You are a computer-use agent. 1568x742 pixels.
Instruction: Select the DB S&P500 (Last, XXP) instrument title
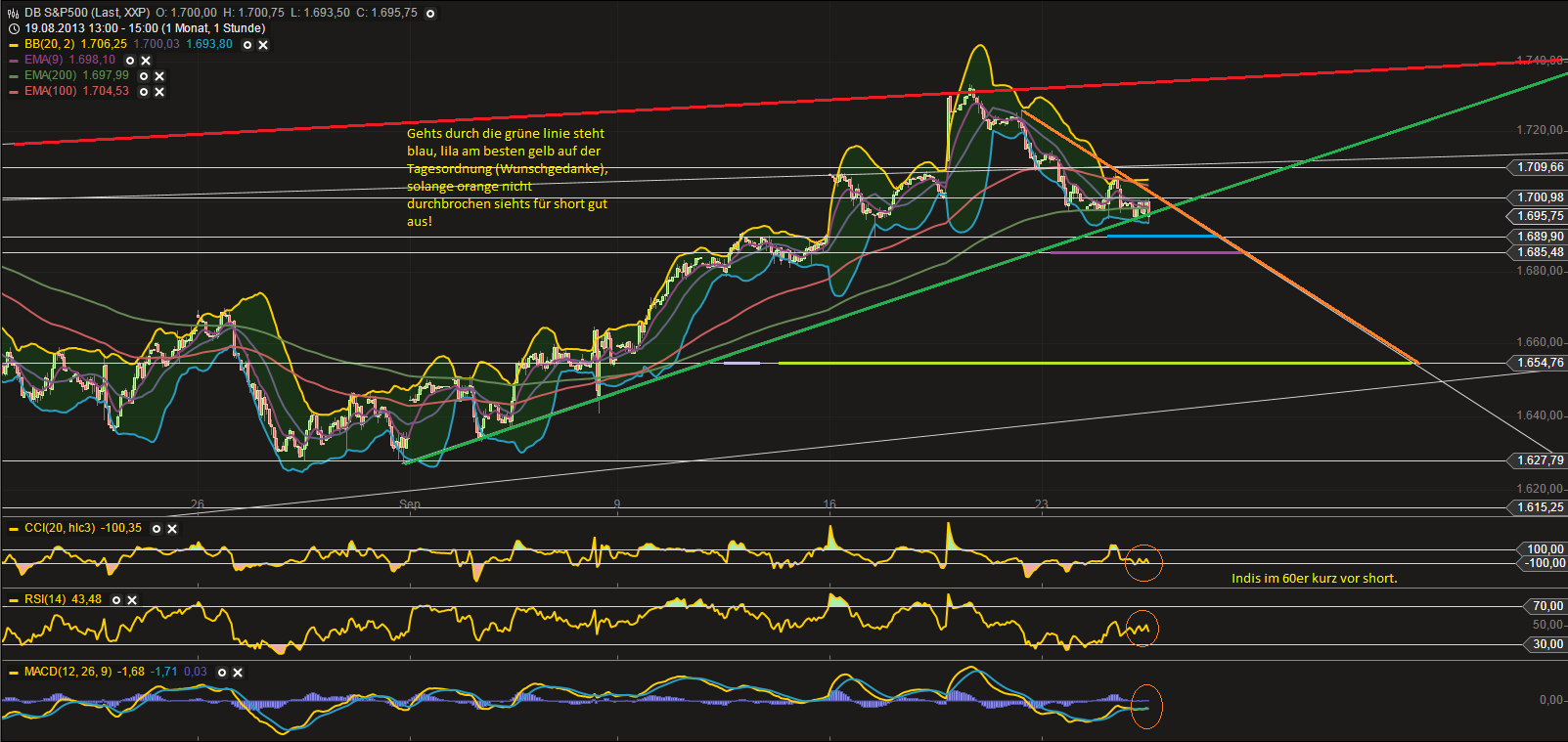coord(87,13)
